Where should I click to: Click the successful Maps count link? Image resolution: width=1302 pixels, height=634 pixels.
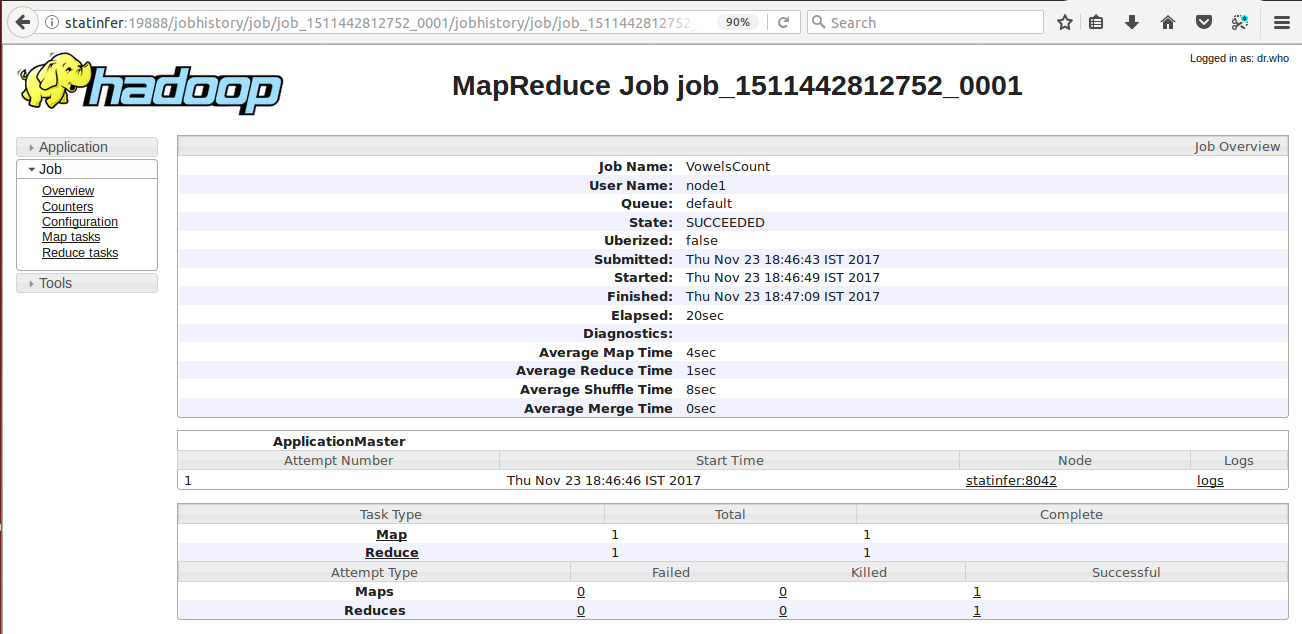[977, 592]
